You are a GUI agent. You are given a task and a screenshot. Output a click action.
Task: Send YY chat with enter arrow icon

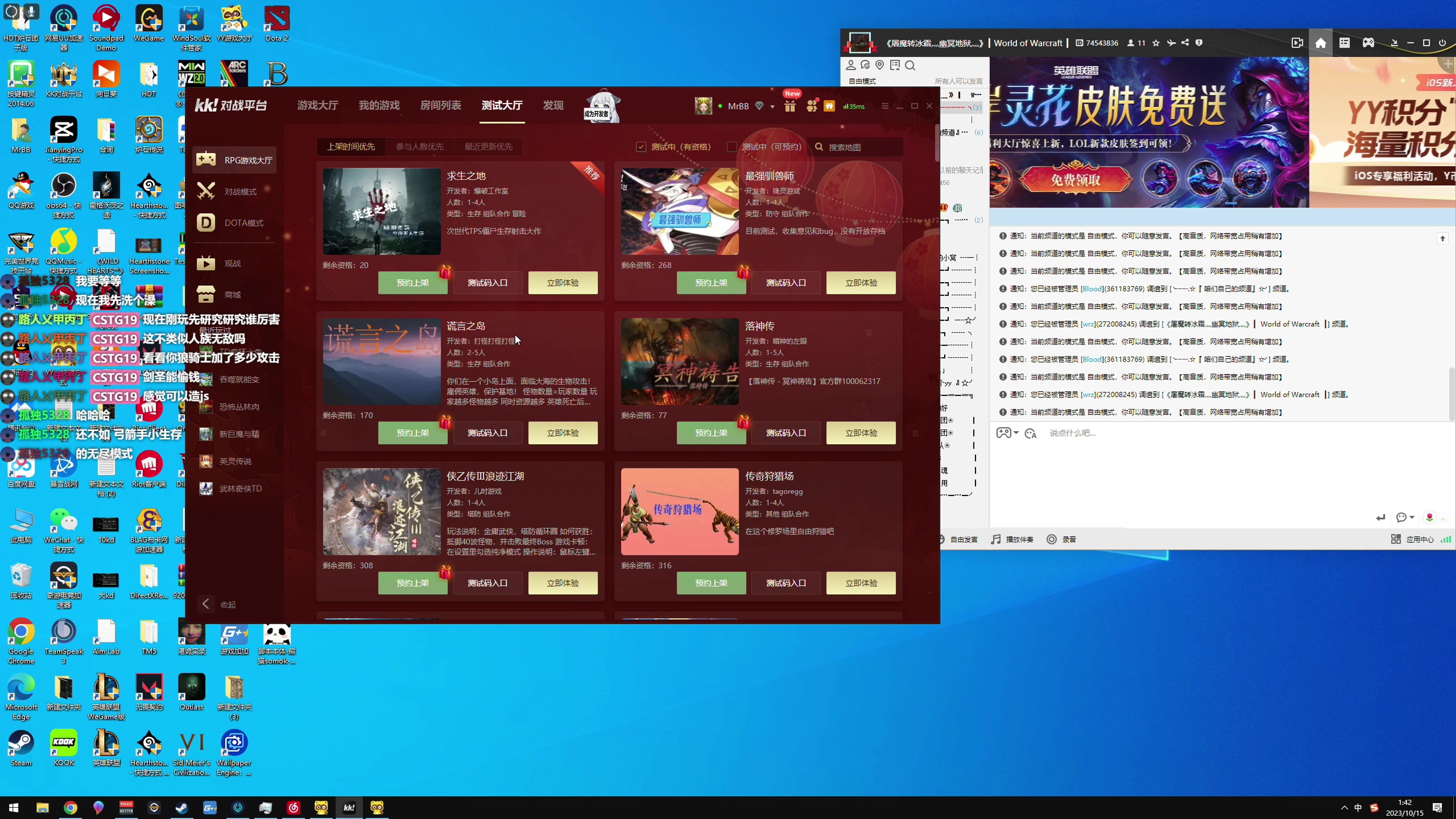point(1380,518)
